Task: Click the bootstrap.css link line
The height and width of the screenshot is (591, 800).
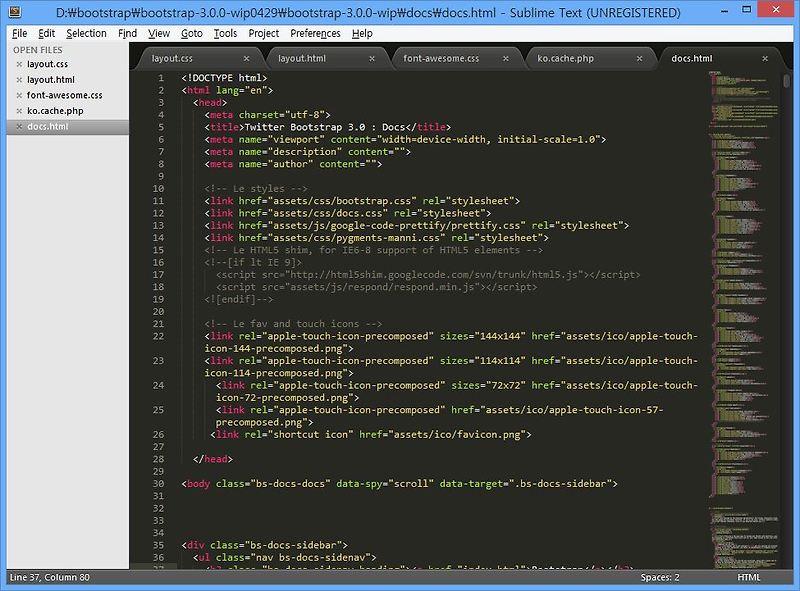Action: point(362,201)
